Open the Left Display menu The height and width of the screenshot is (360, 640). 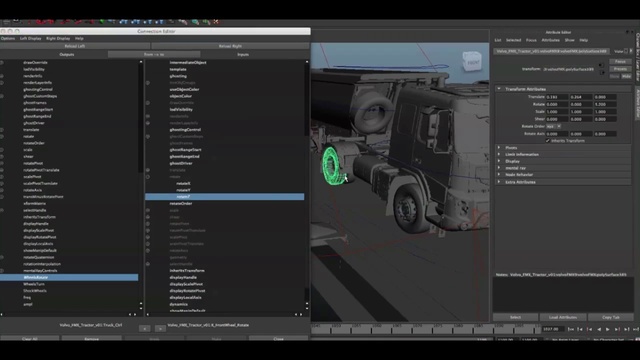pyautogui.click(x=31, y=38)
